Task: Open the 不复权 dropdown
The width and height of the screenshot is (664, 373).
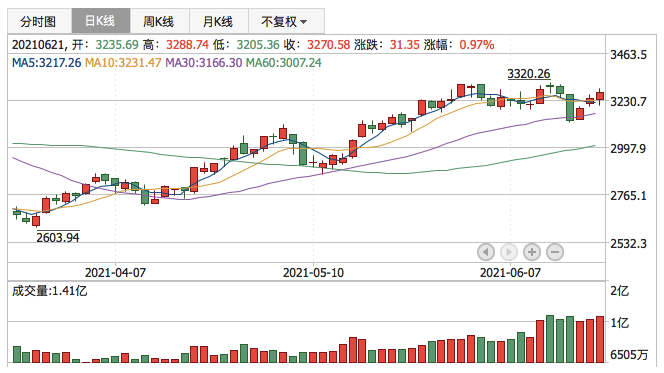Action: pyautogui.click(x=286, y=21)
